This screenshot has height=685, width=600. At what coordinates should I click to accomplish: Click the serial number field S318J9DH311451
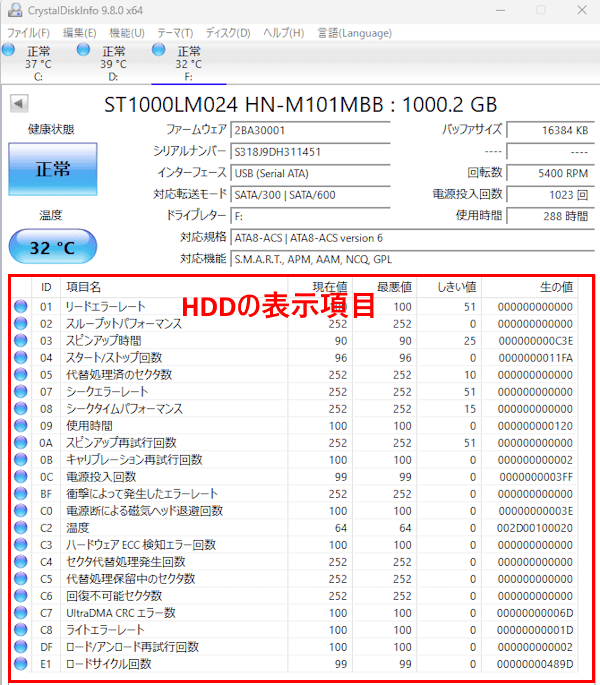[310, 152]
